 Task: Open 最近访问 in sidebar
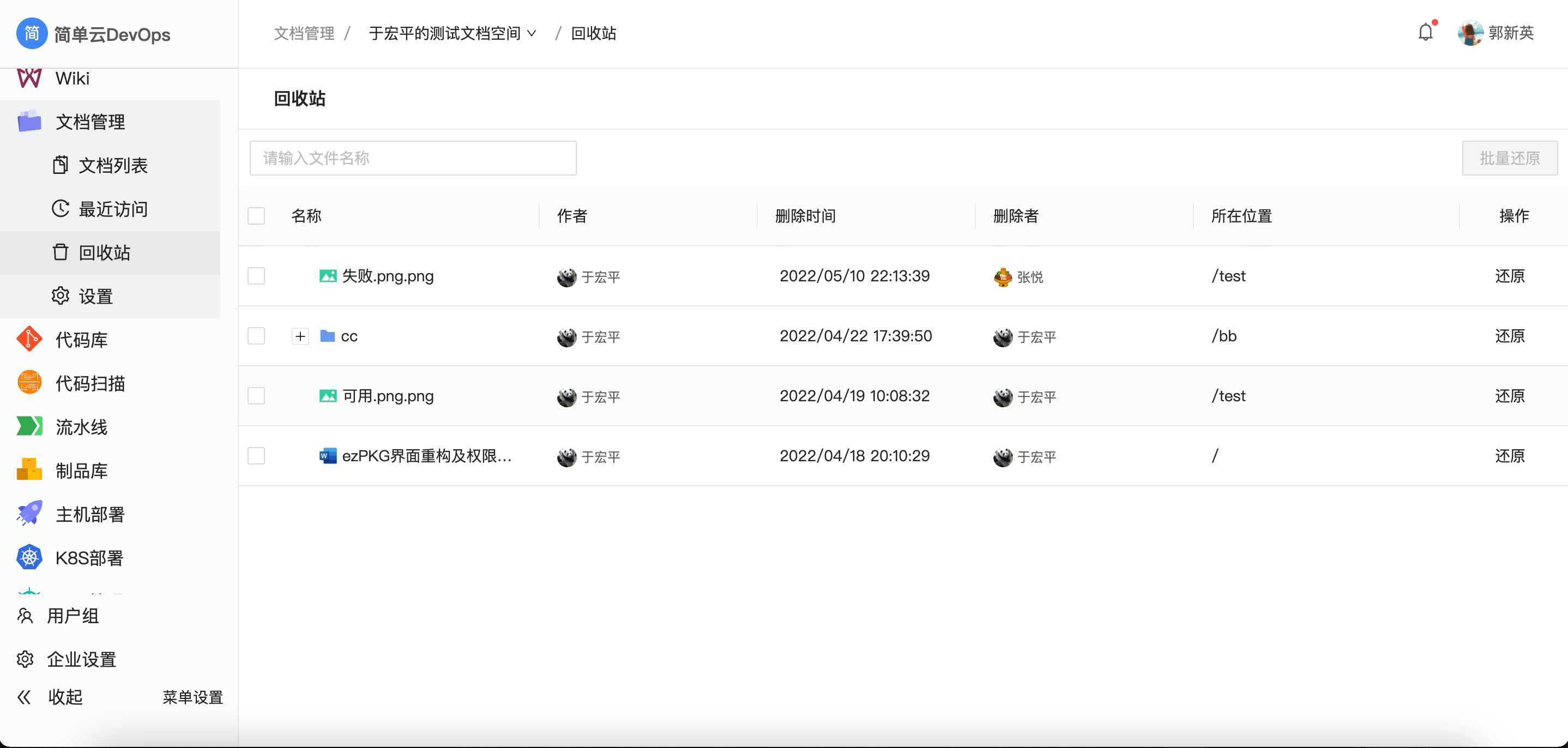tap(113, 209)
